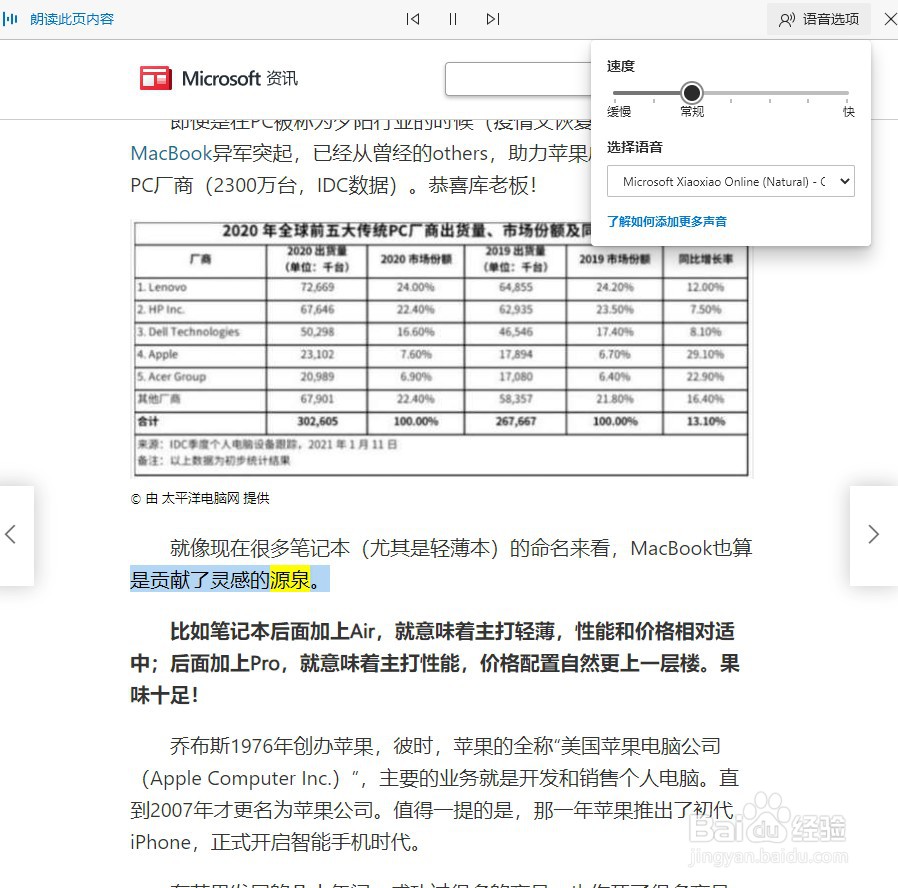Click the 302,605 total cell in the table
This screenshot has height=888, width=898.
pos(317,421)
